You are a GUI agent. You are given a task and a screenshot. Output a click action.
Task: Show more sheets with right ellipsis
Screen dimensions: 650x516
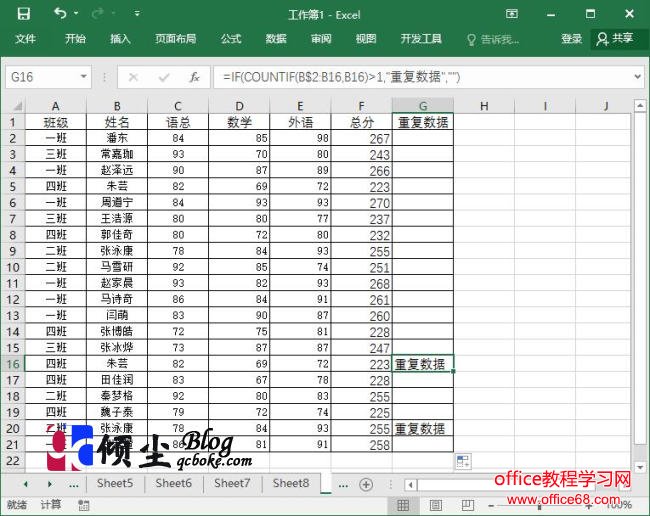click(x=343, y=485)
